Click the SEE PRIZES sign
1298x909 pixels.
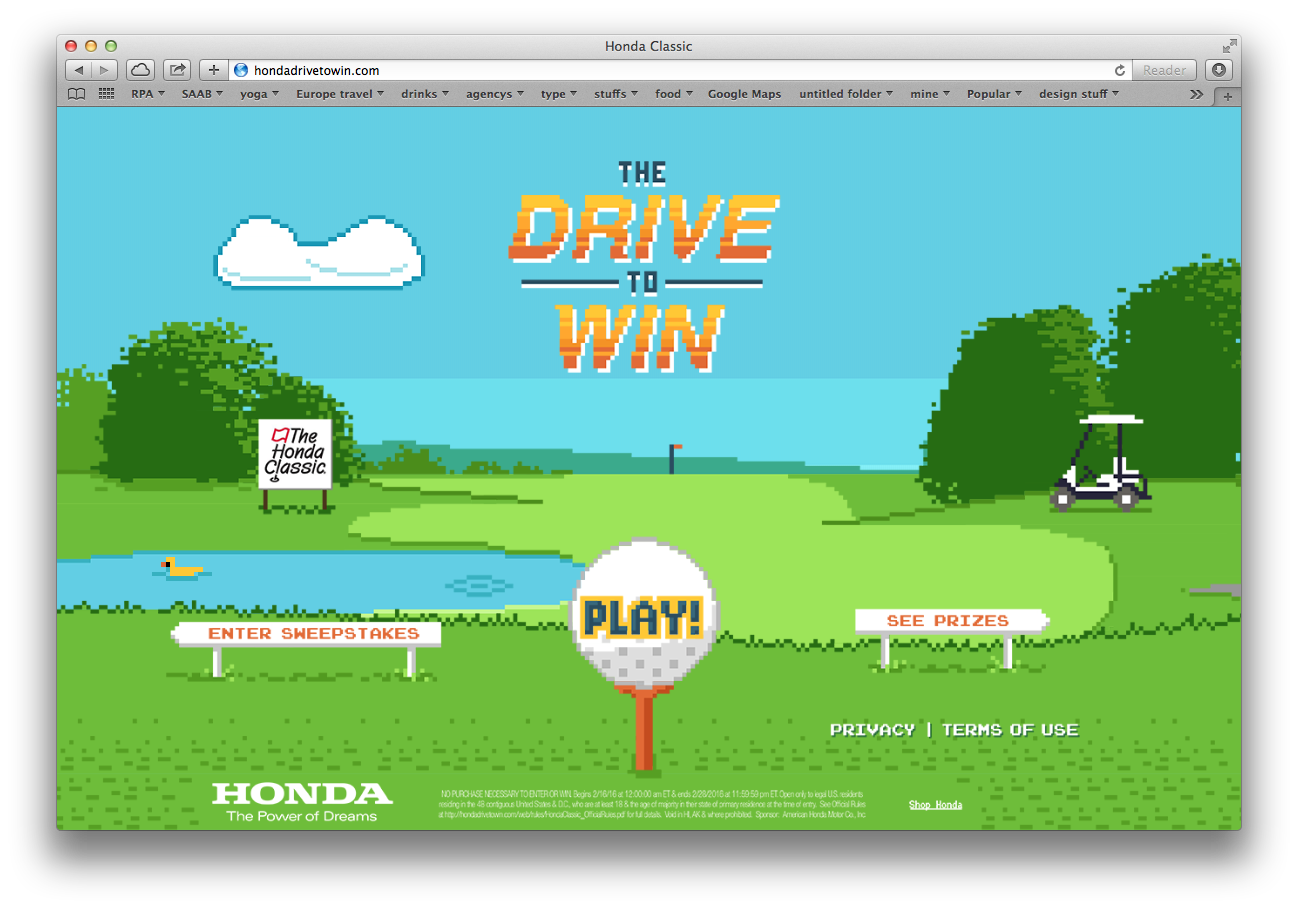coord(951,621)
